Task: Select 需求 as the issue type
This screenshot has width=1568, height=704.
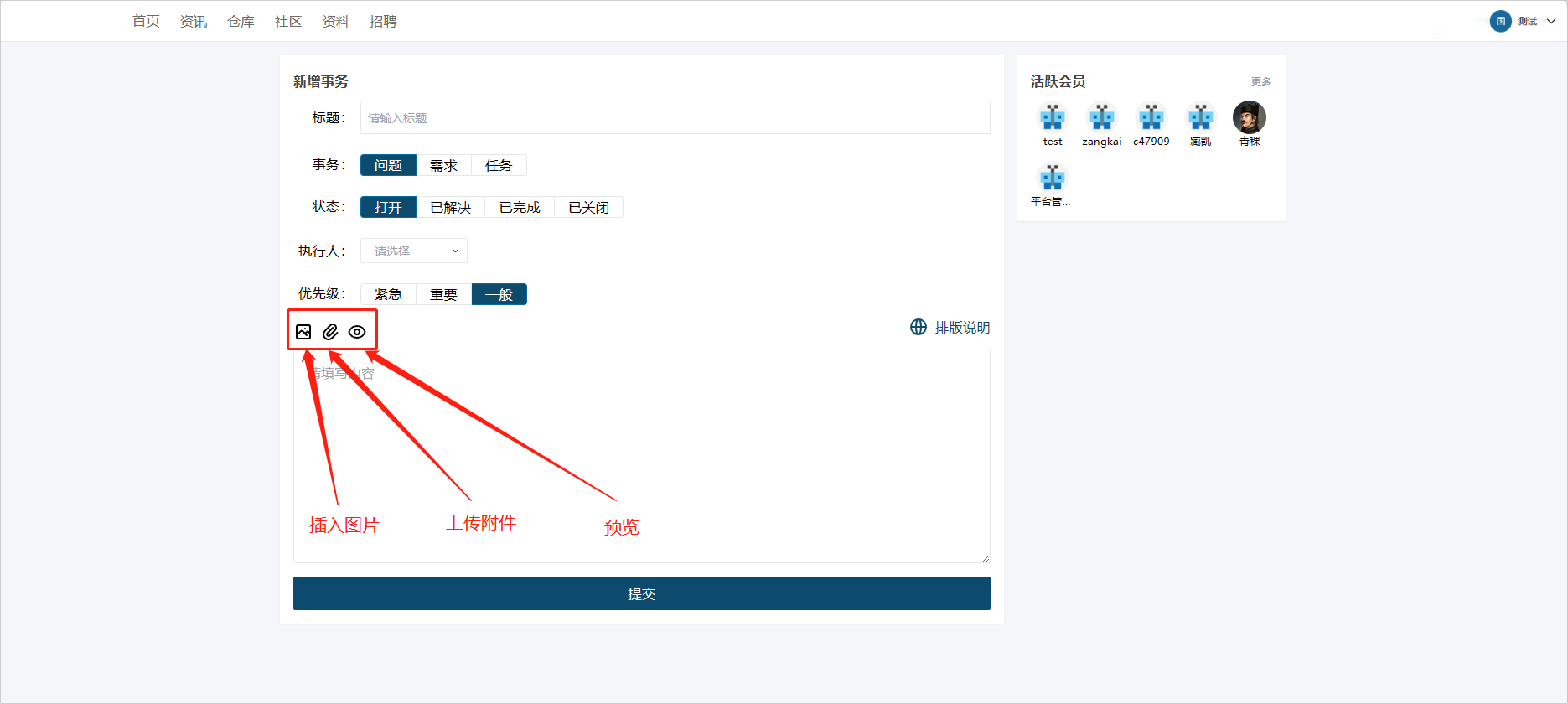Action: 443,166
